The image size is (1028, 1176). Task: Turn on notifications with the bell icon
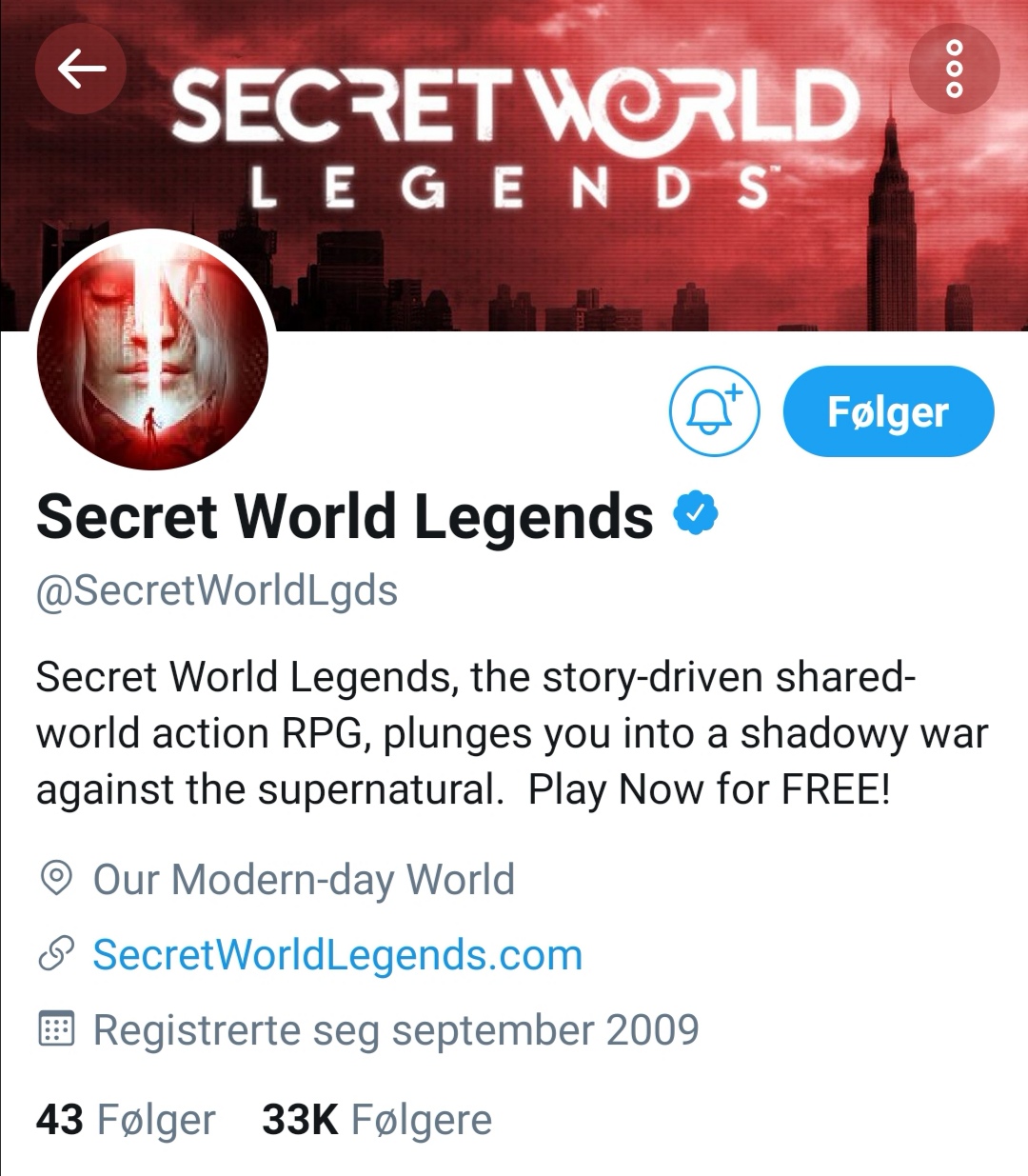pyautogui.click(x=715, y=411)
